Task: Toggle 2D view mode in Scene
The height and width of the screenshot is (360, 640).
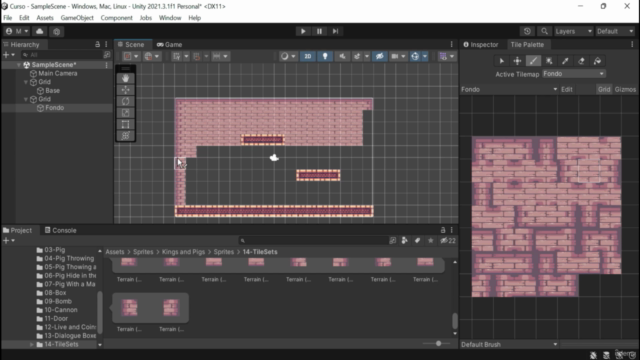Action: pyautogui.click(x=308, y=56)
